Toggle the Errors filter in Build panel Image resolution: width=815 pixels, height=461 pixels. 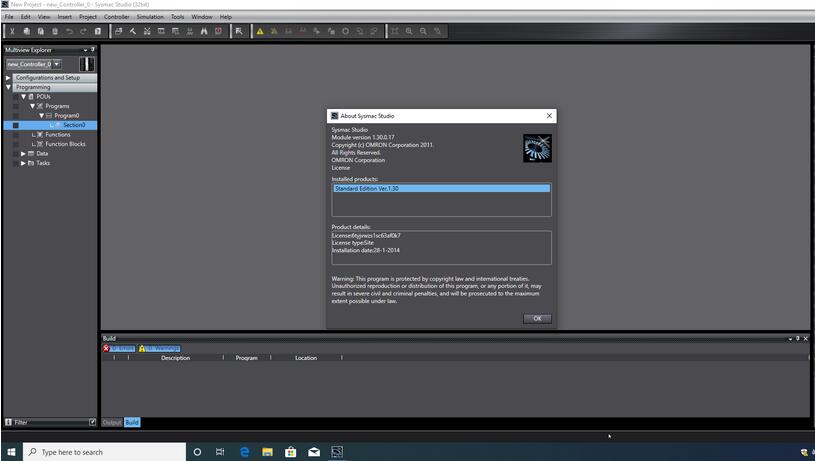pos(119,348)
